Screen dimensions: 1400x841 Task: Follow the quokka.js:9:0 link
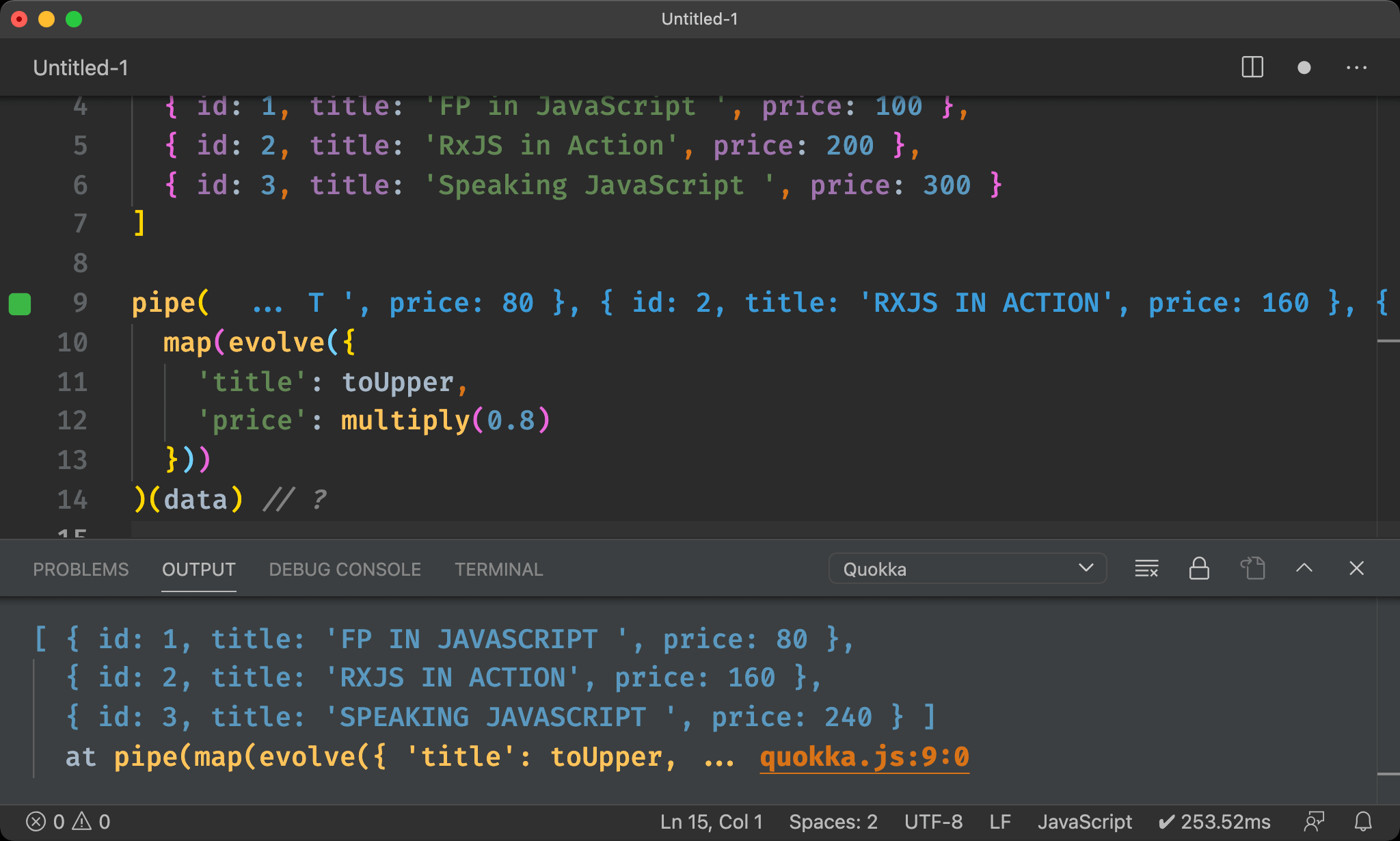click(x=865, y=756)
